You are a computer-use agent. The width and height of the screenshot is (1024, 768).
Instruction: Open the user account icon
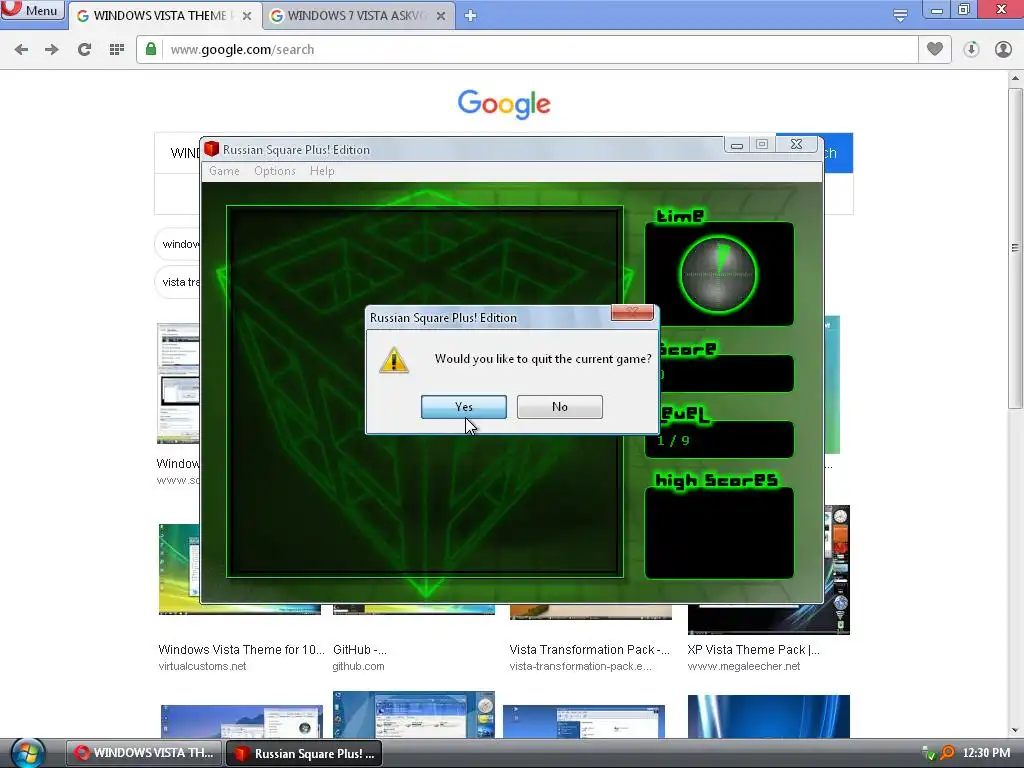[1003, 50]
